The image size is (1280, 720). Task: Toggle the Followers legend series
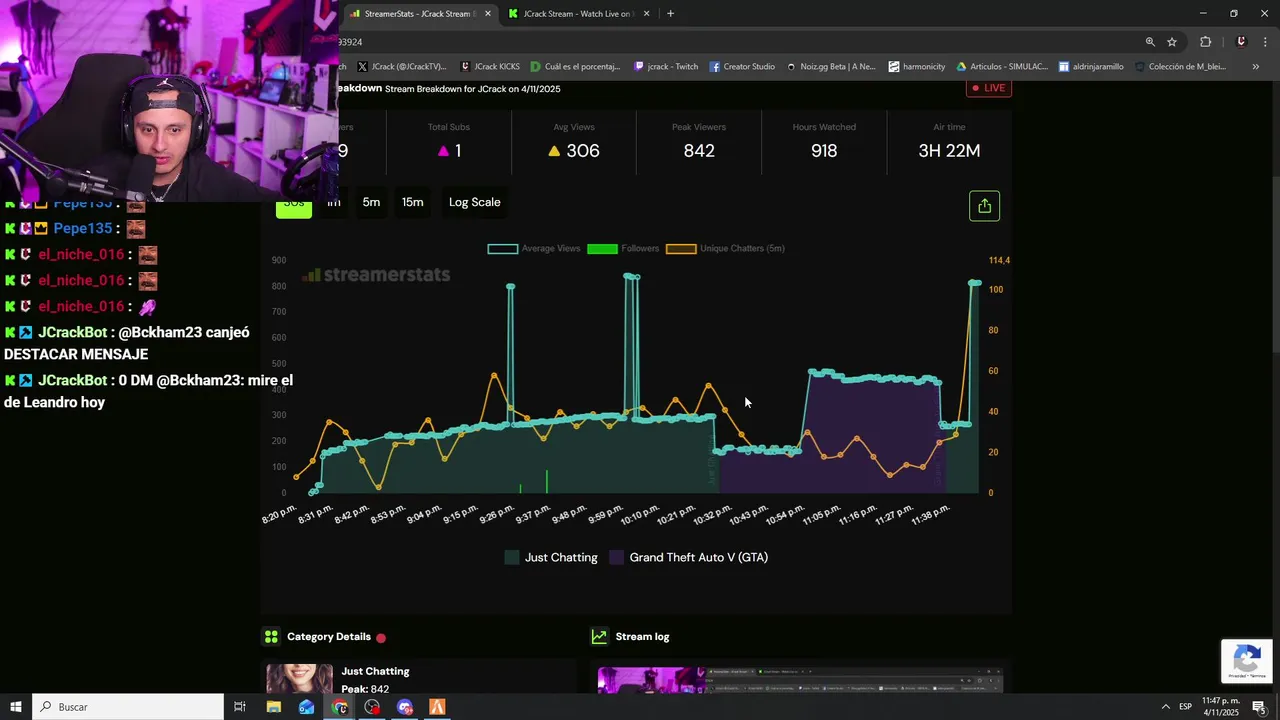(x=623, y=248)
